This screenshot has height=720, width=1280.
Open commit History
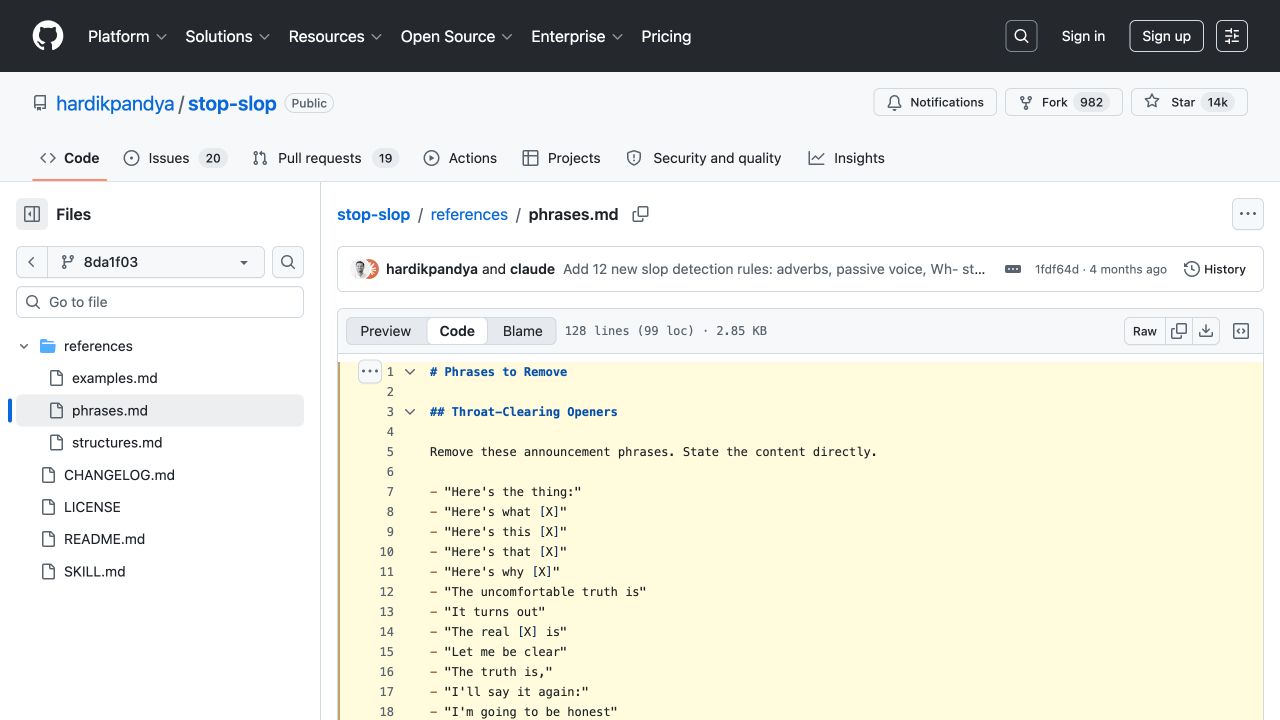coord(1215,269)
